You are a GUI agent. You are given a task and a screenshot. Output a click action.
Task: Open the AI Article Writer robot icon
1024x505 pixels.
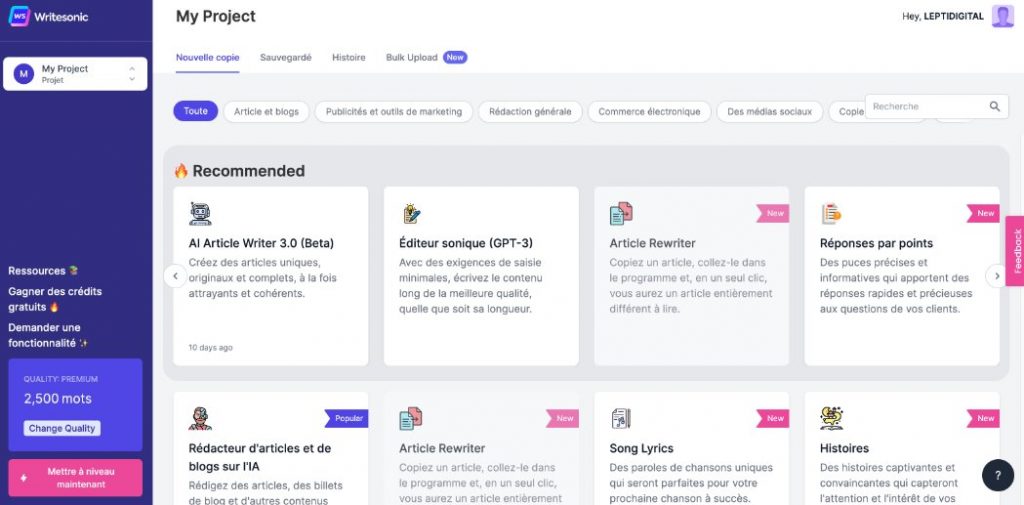tap(200, 214)
